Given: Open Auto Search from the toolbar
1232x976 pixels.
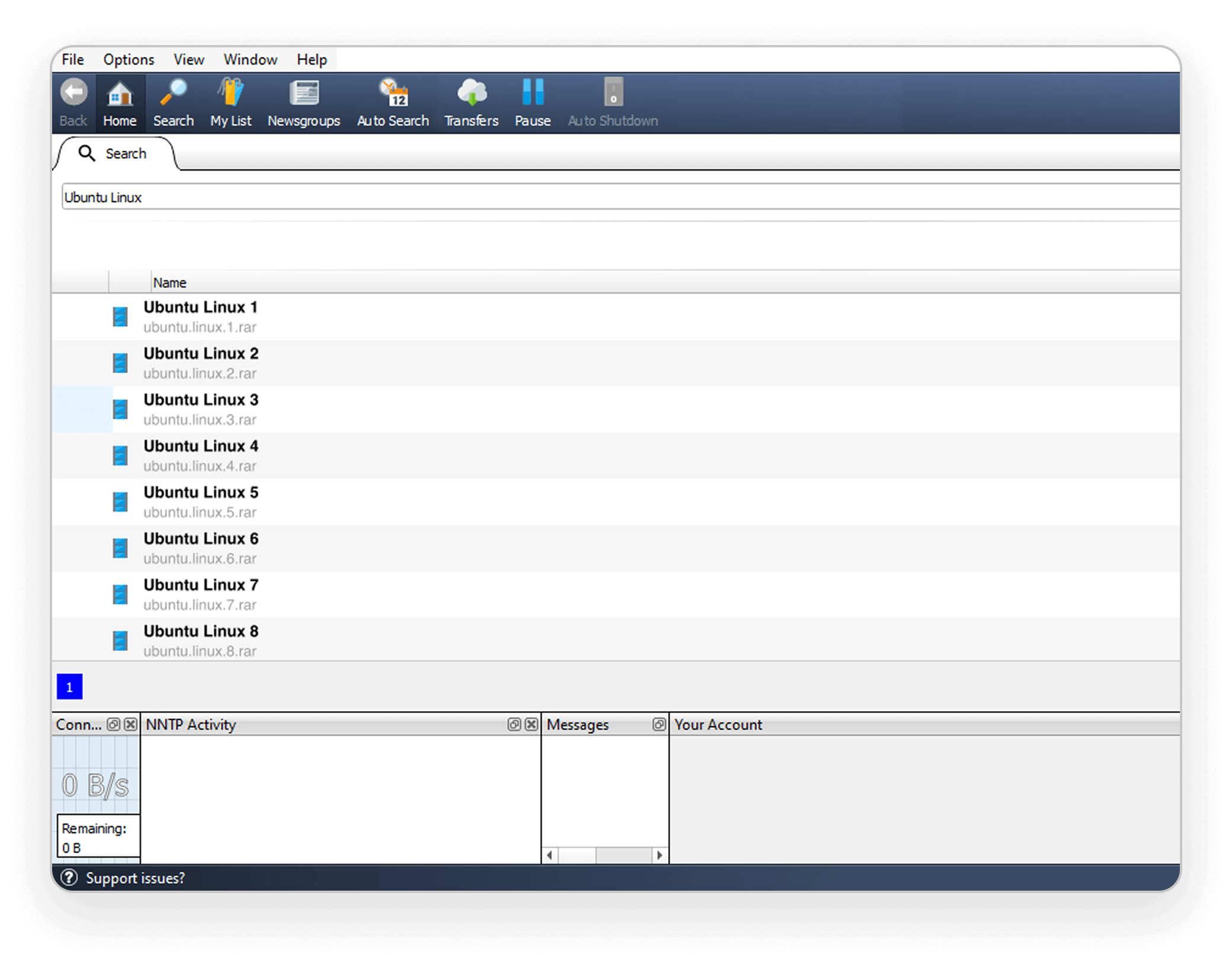Looking at the screenshot, I should click(x=393, y=101).
